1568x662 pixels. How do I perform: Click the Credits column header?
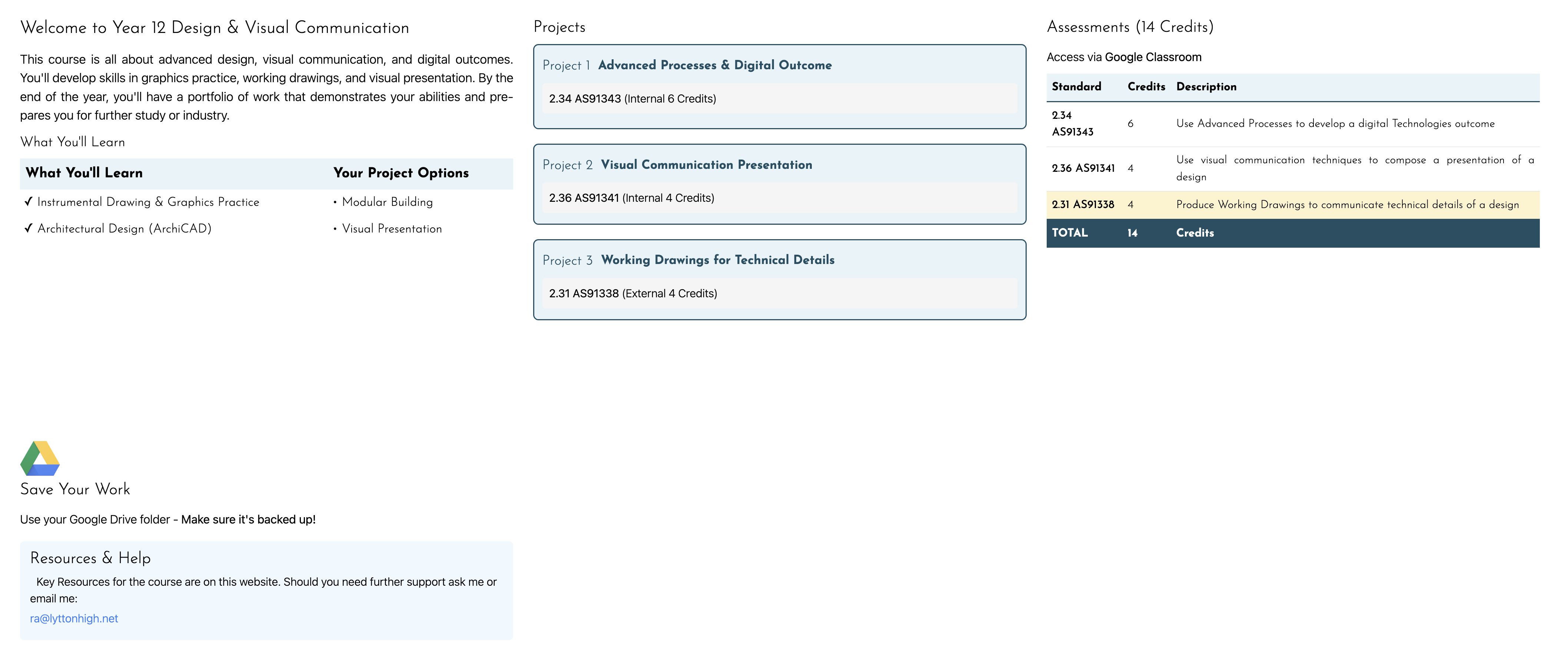click(1146, 86)
